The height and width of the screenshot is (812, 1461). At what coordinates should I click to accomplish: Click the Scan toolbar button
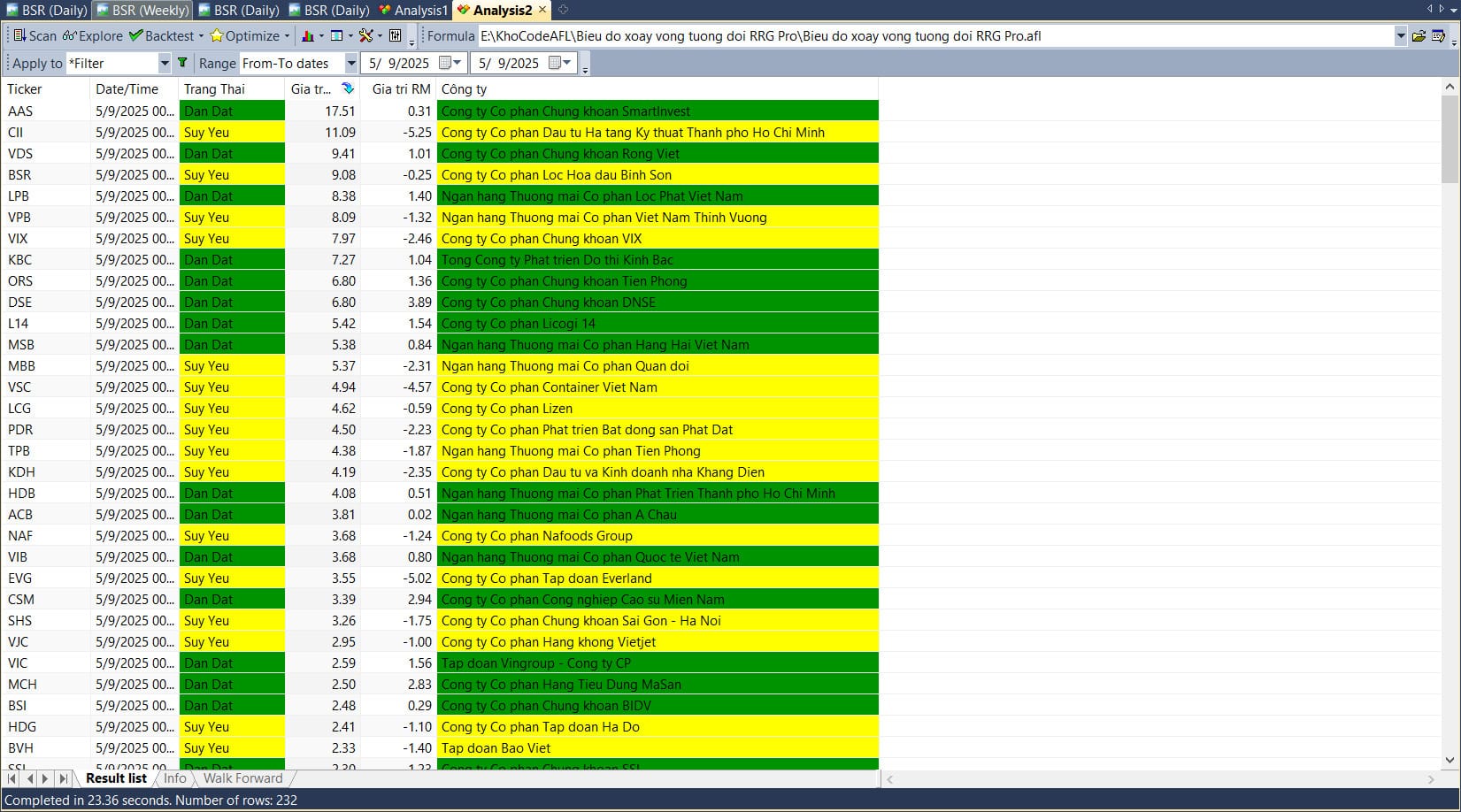click(x=35, y=36)
